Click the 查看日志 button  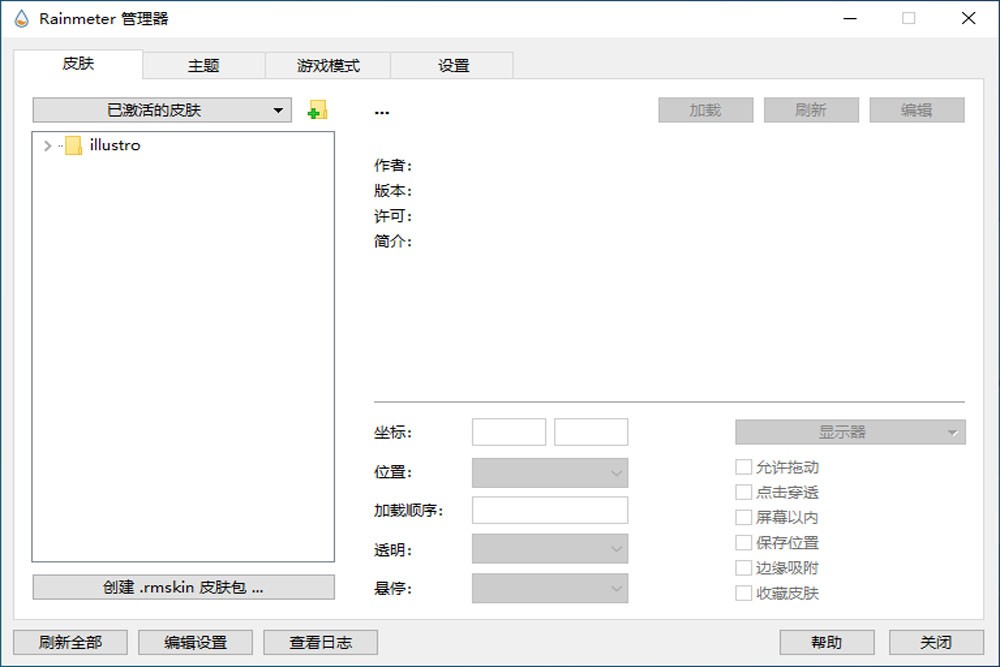[320, 642]
